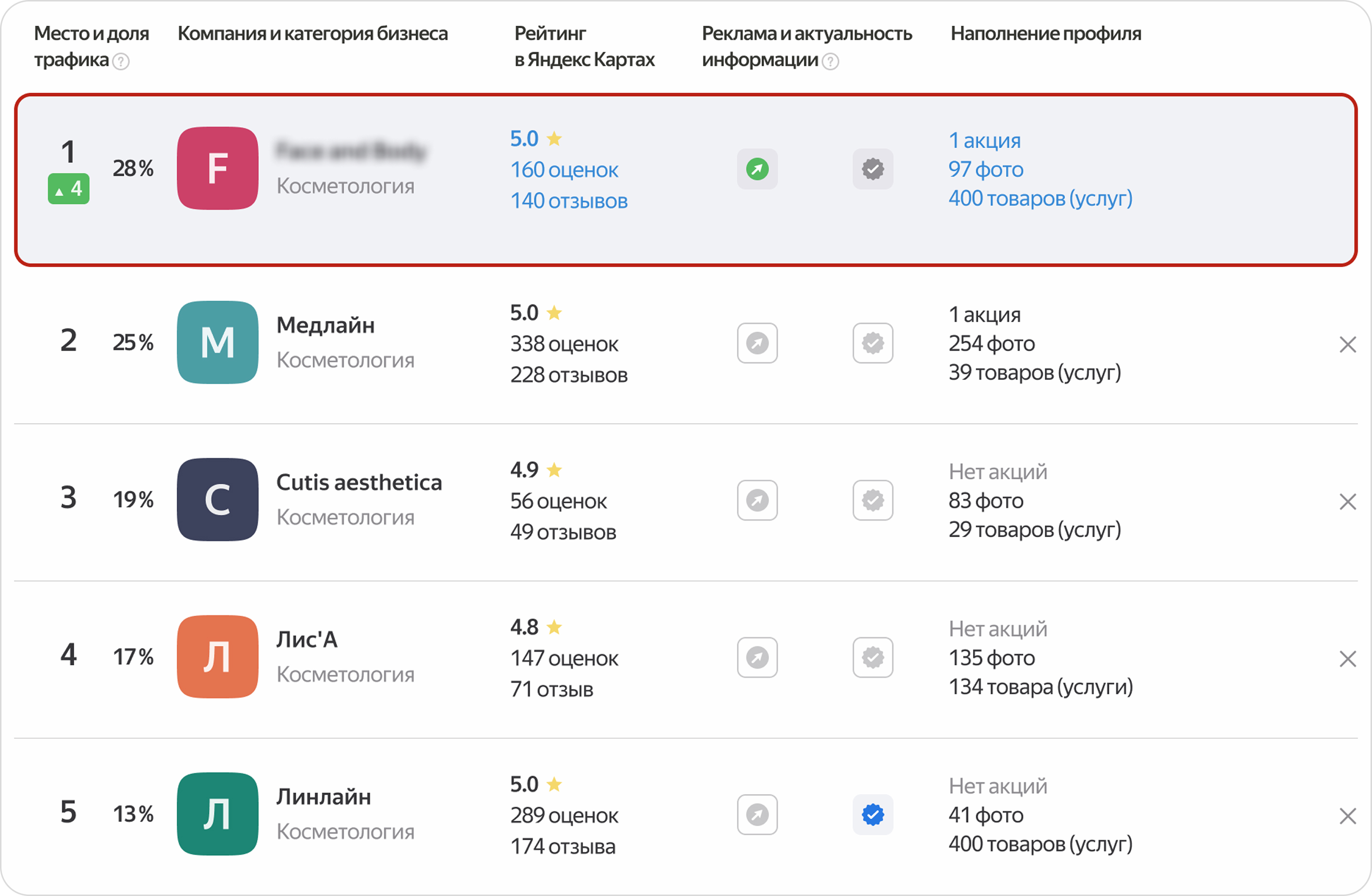Open the "97 фото" photos link
1372x896 pixels.
point(986,169)
